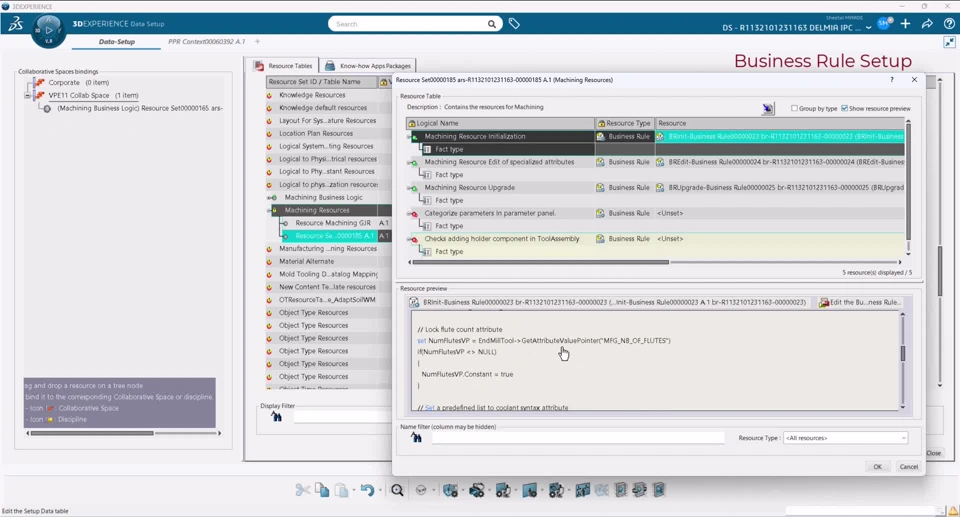The image size is (960, 517).
Task: Click the Resource Type column header
Action: [624, 123]
